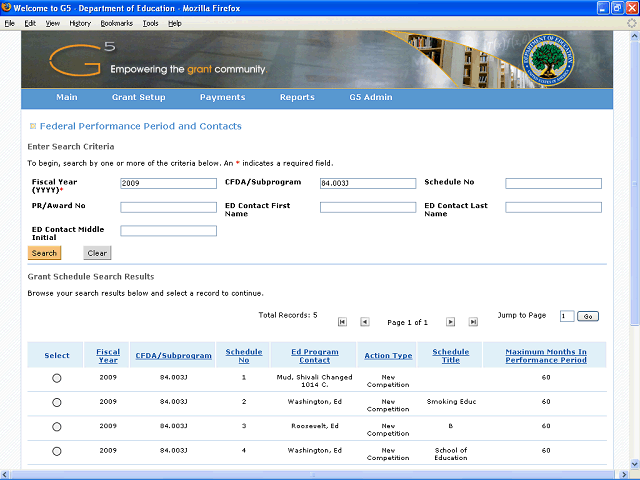Go to first page of results

(x=342, y=322)
